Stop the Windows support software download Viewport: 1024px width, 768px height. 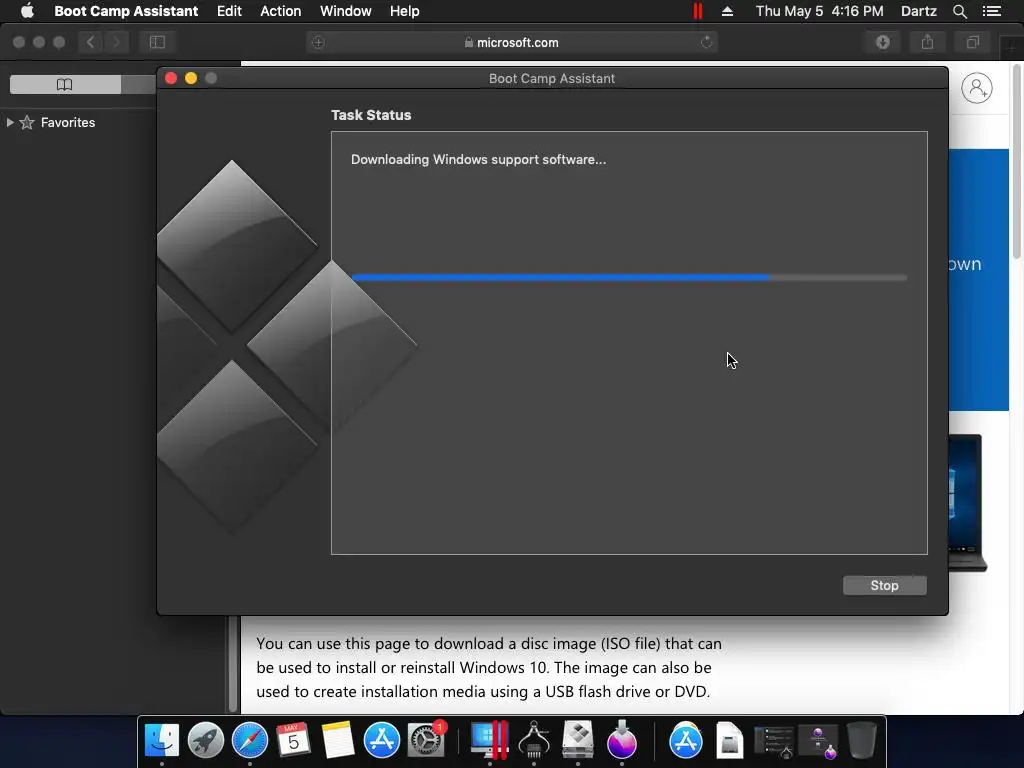(884, 585)
